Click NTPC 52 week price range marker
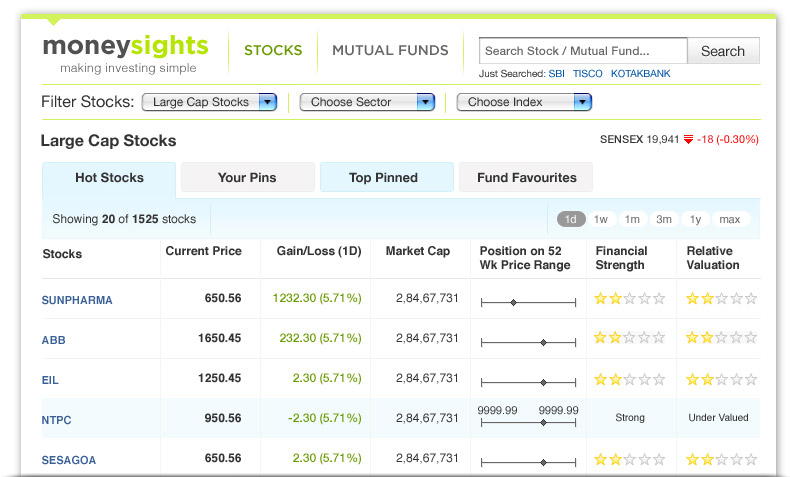 coord(543,423)
